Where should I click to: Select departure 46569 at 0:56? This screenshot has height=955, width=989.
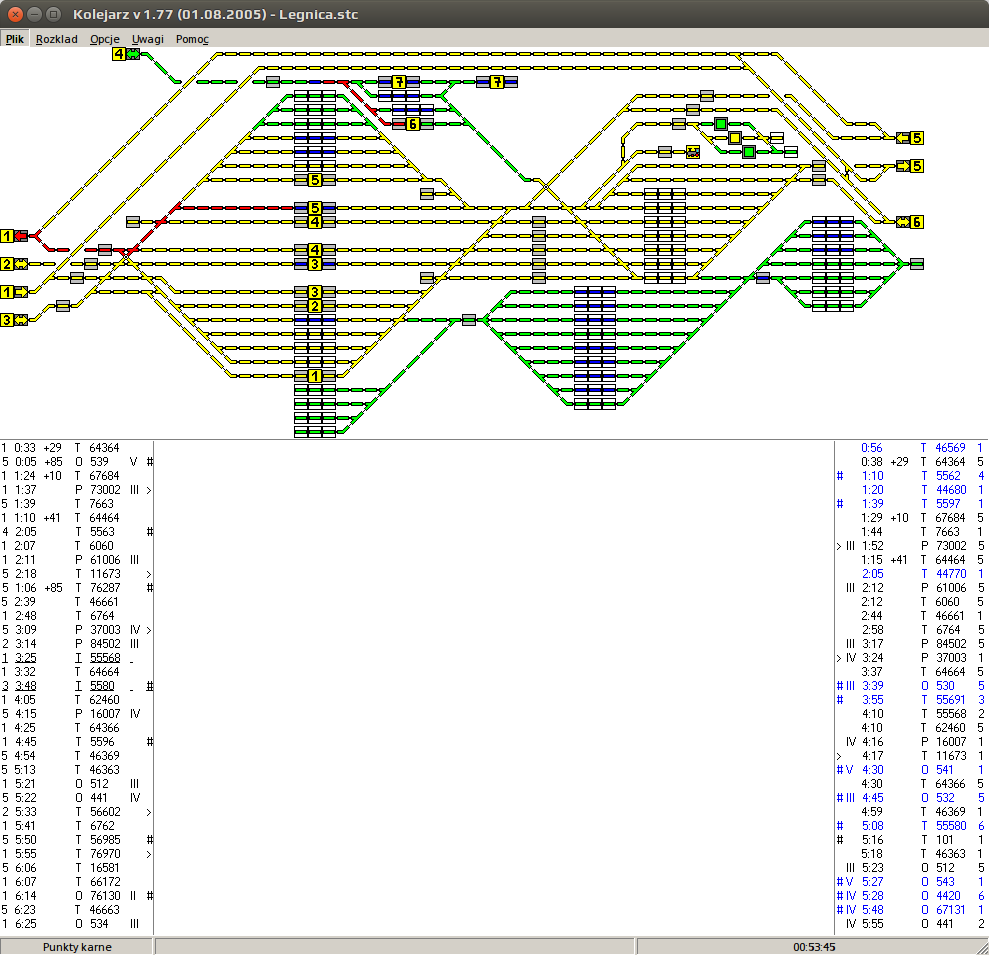pos(911,448)
